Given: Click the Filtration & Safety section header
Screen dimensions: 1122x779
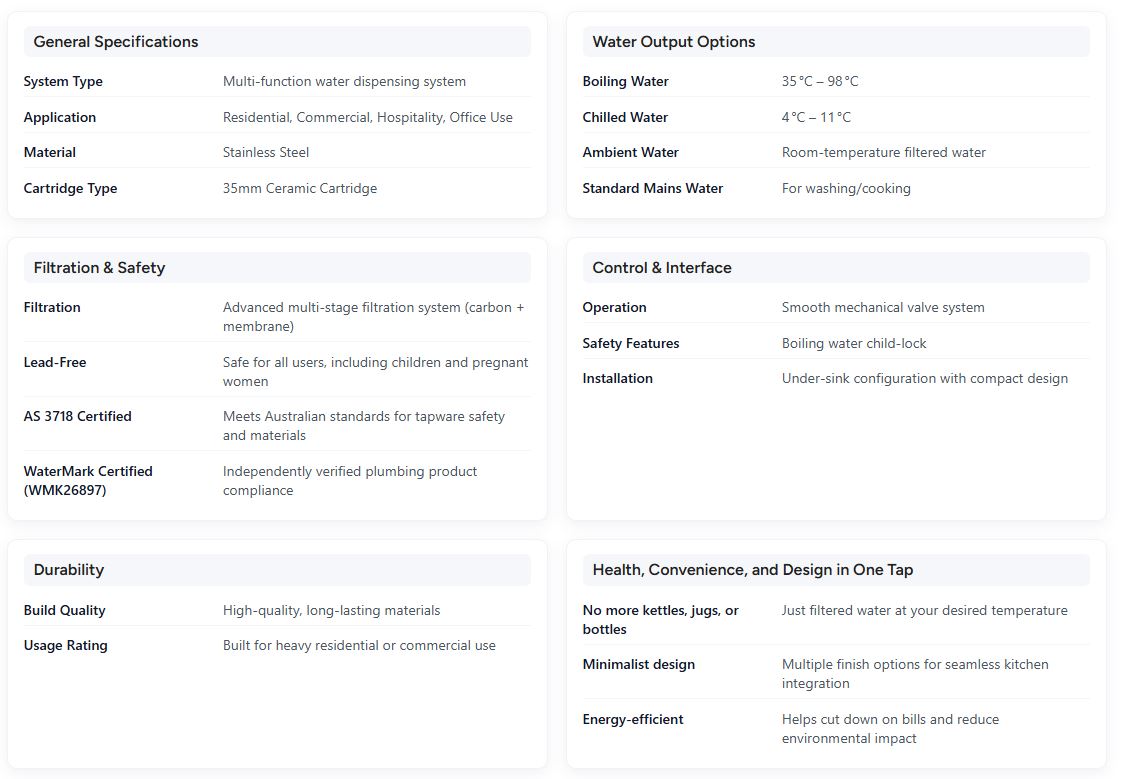Looking at the screenshot, I should (99, 268).
